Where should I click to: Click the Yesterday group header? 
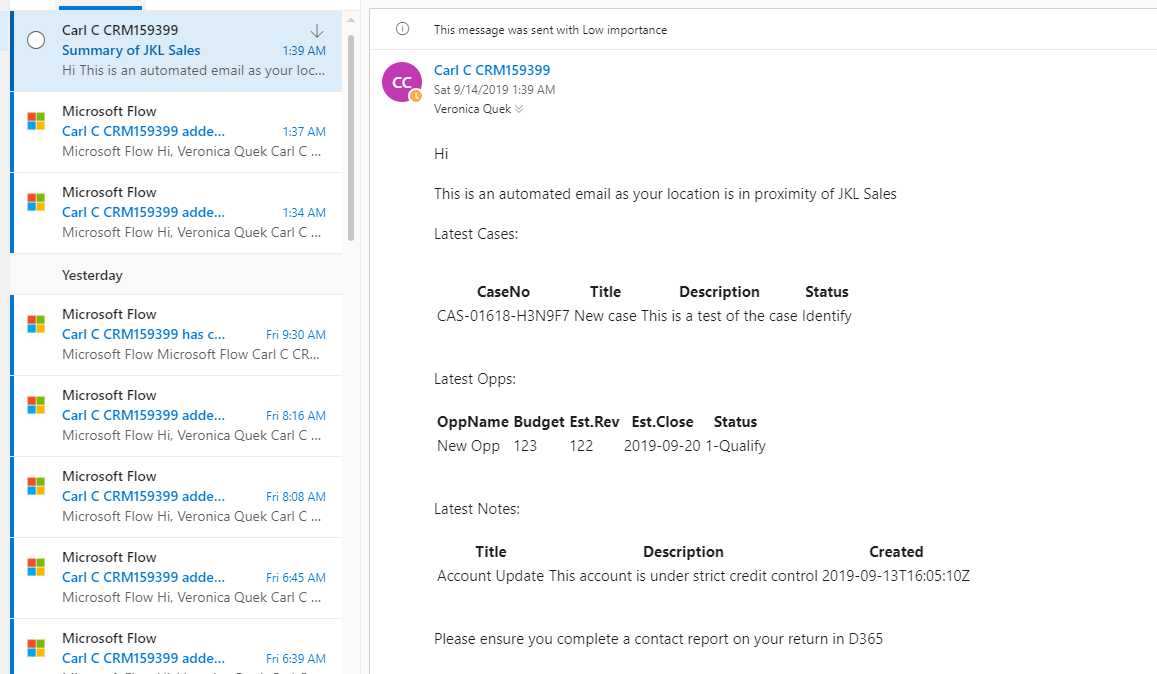point(92,275)
